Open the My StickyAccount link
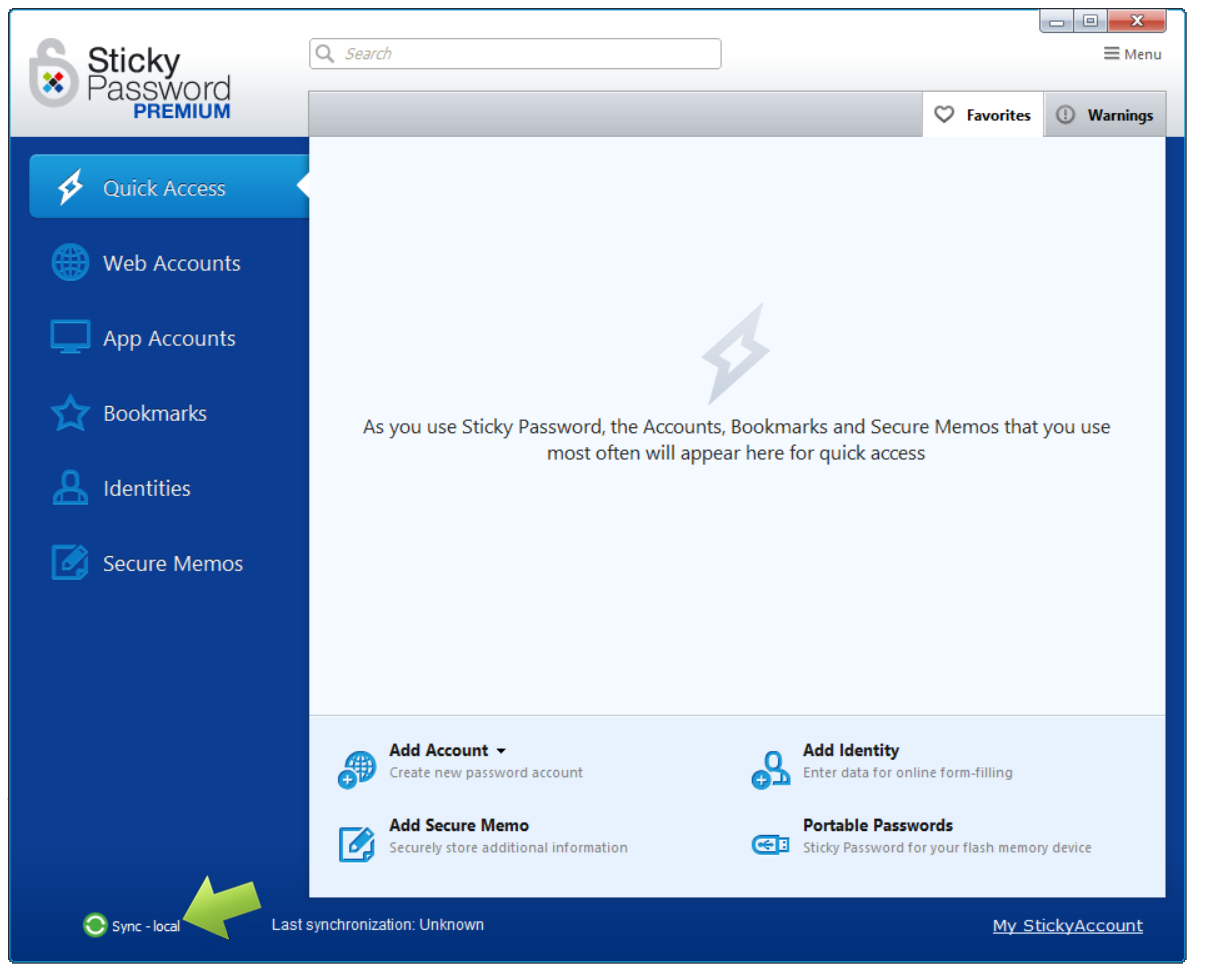This screenshot has height=971, width=1208. 1068,926
